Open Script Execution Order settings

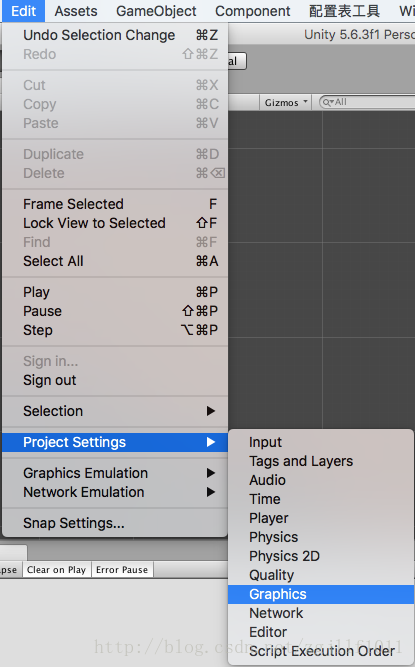tap(321, 651)
